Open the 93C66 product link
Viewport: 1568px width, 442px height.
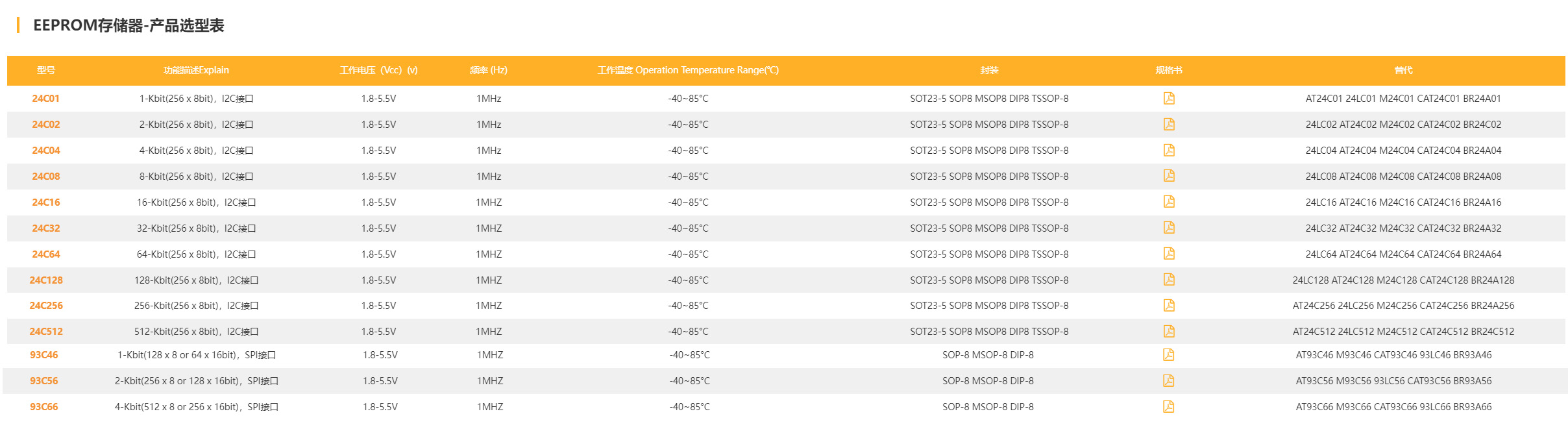click(43, 407)
